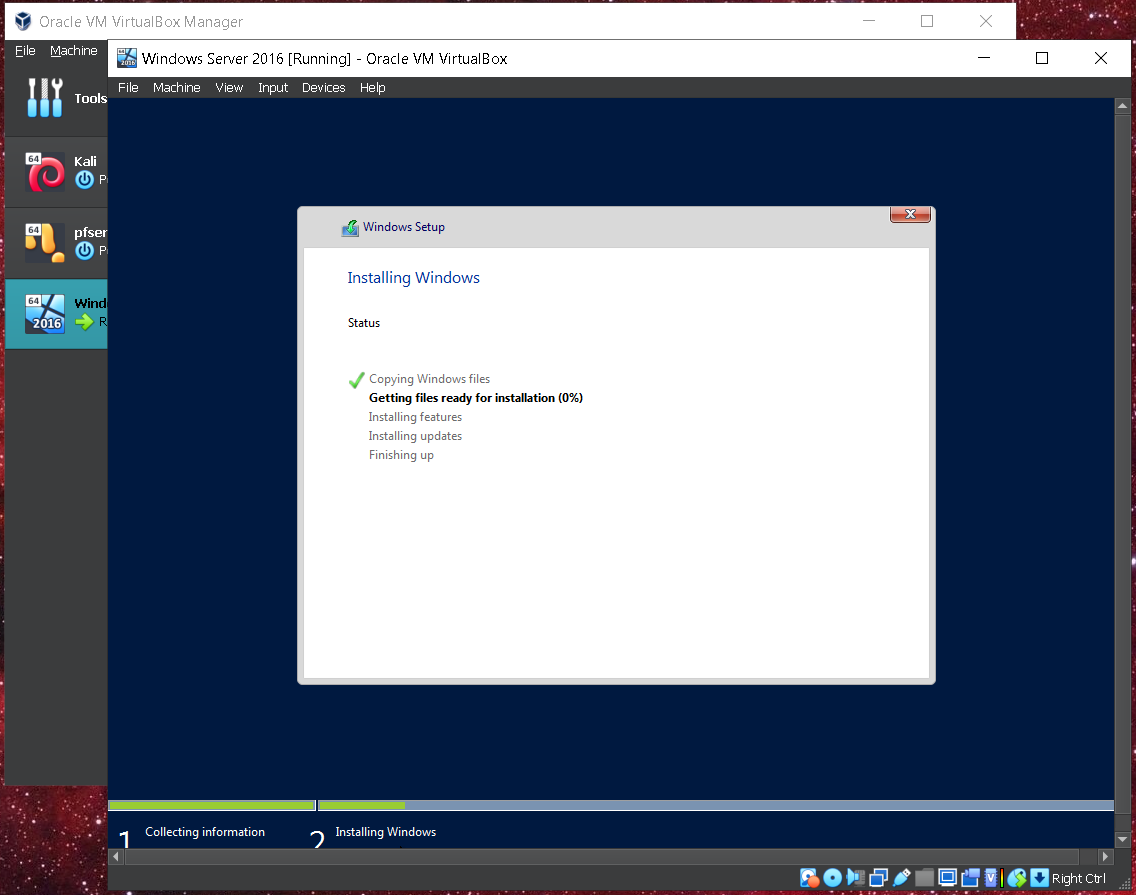Open the Input menu
Image resolution: width=1136 pixels, height=895 pixels.
point(273,88)
